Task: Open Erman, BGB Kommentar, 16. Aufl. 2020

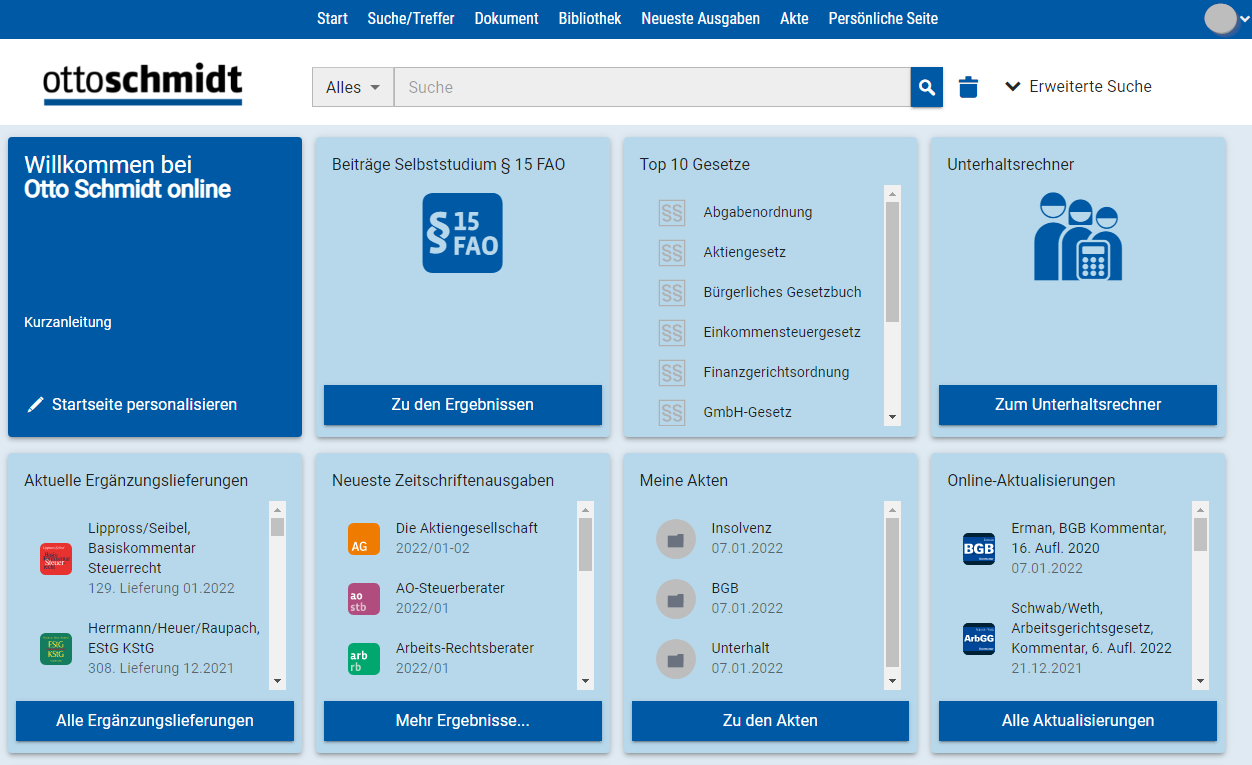Action: point(1089,548)
